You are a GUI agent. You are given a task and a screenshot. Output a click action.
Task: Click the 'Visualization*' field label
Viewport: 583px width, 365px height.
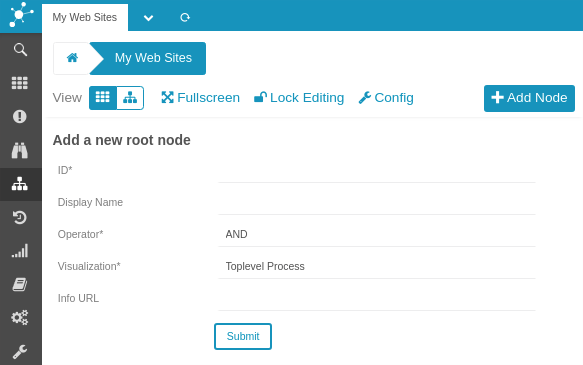(89, 266)
